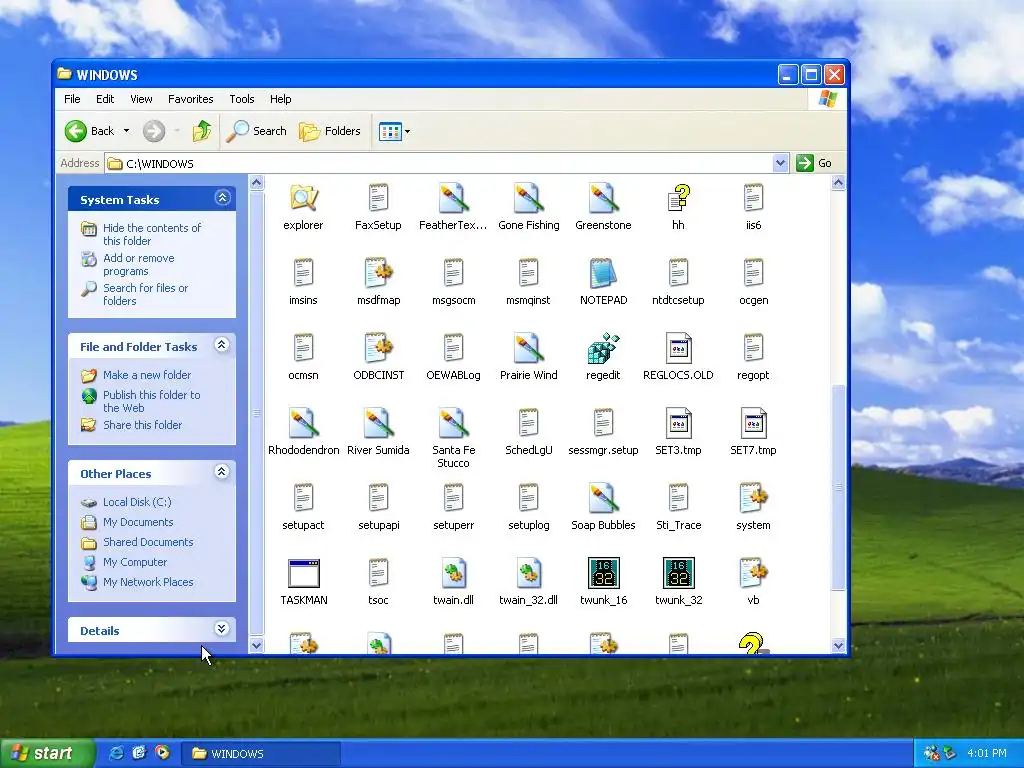Select the twunk_16 application icon

603,573
